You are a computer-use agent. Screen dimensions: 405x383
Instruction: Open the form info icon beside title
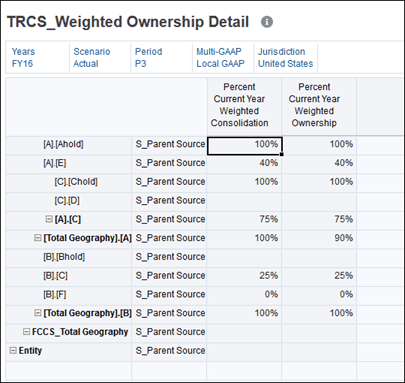267,22
